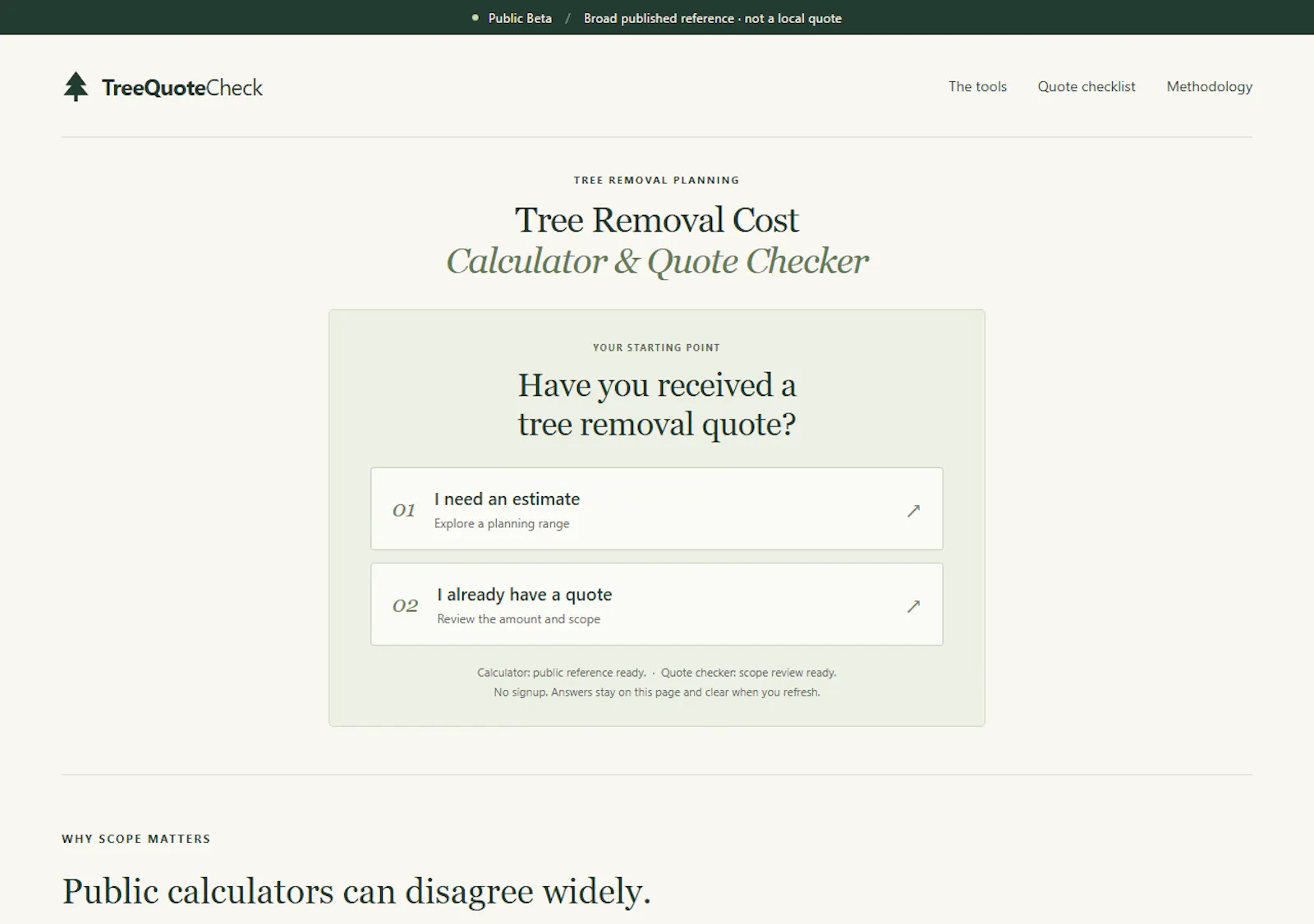This screenshot has height=924, width=1314.
Task: Open The tools navigation link
Action: point(977,86)
